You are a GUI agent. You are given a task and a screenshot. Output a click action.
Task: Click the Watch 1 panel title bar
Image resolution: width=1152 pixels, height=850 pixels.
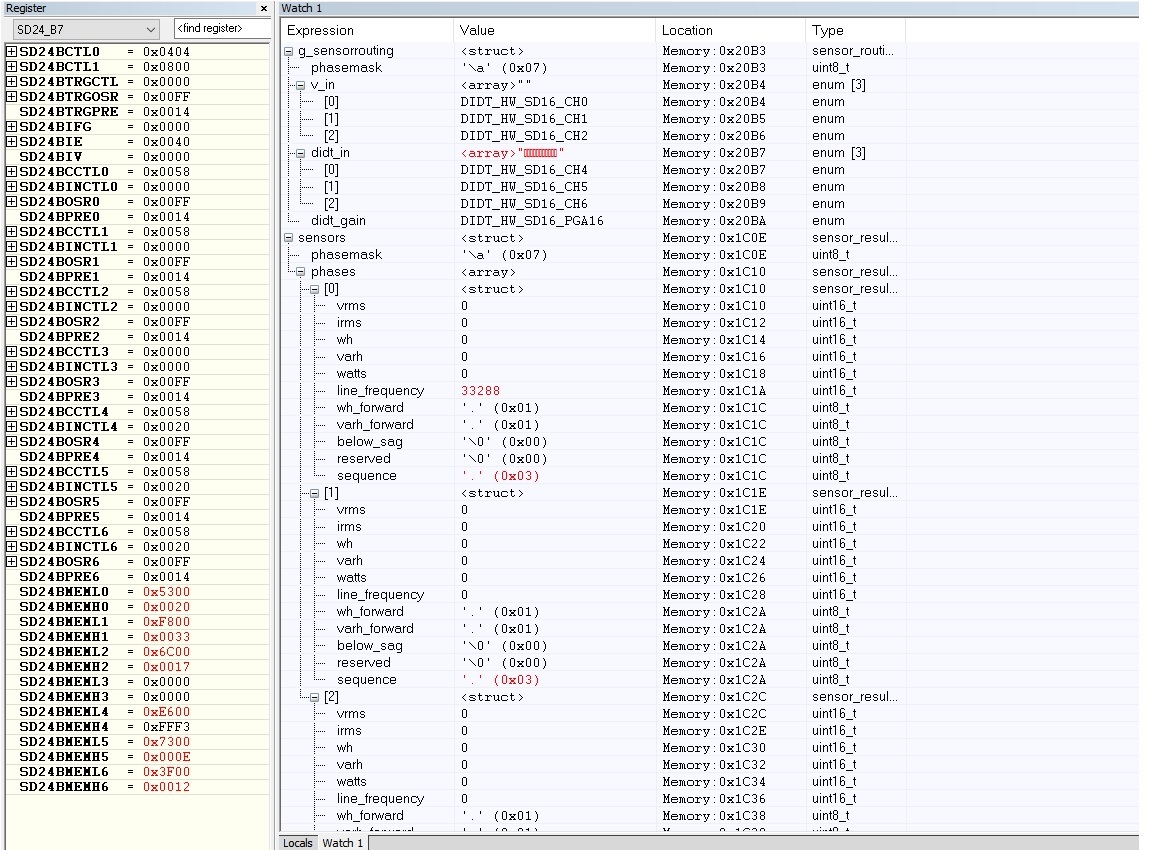point(709,8)
